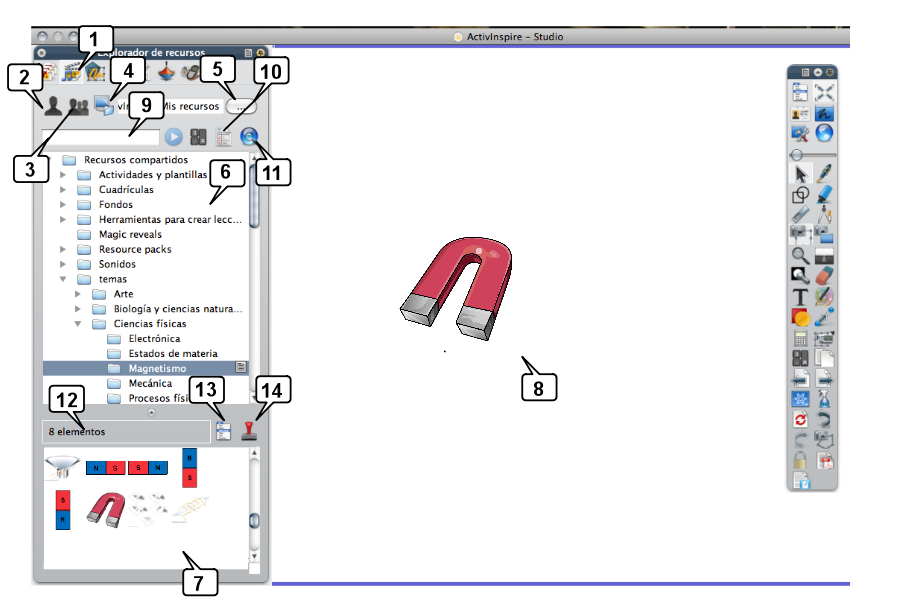
Task: Select the Magnetismo folder
Action: point(157,368)
